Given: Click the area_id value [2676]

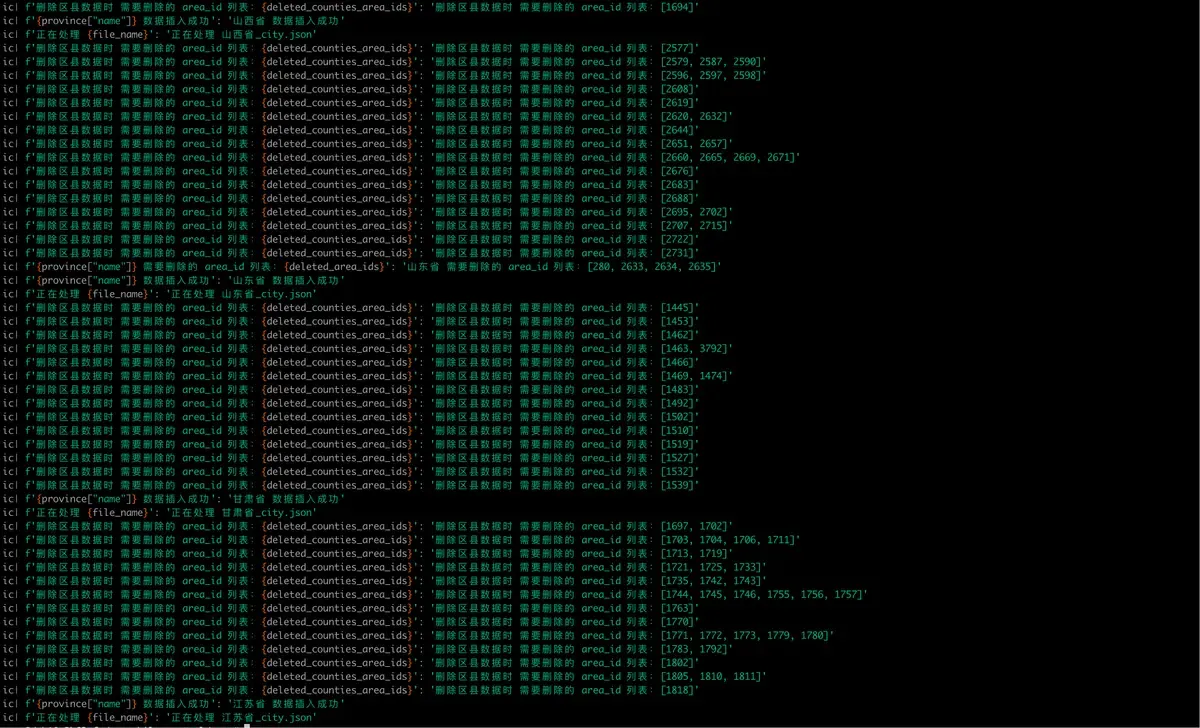Looking at the screenshot, I should (677, 171).
